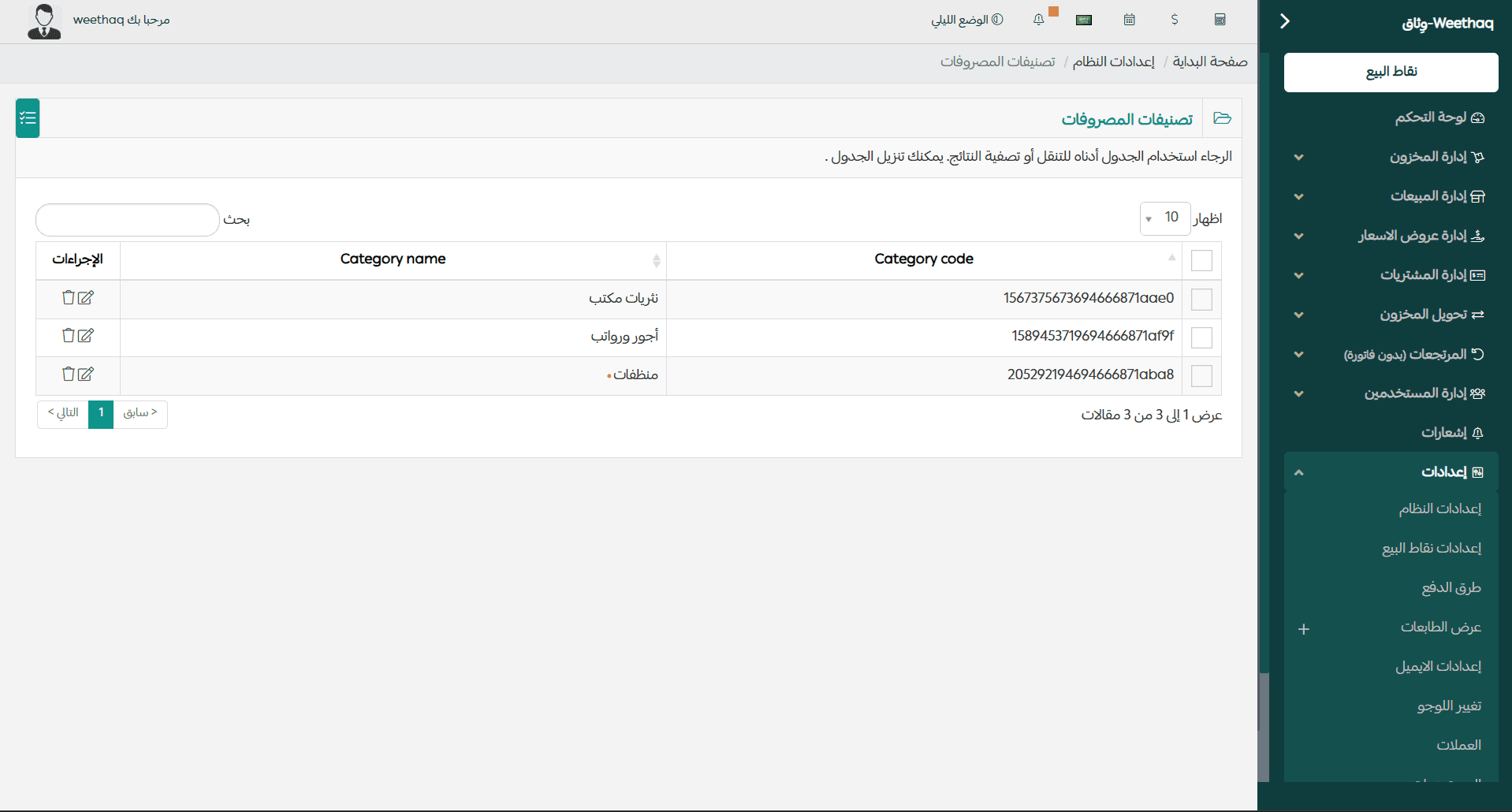
Task: Open إعدادات النظام from the sidebar
Action: pos(1439,508)
